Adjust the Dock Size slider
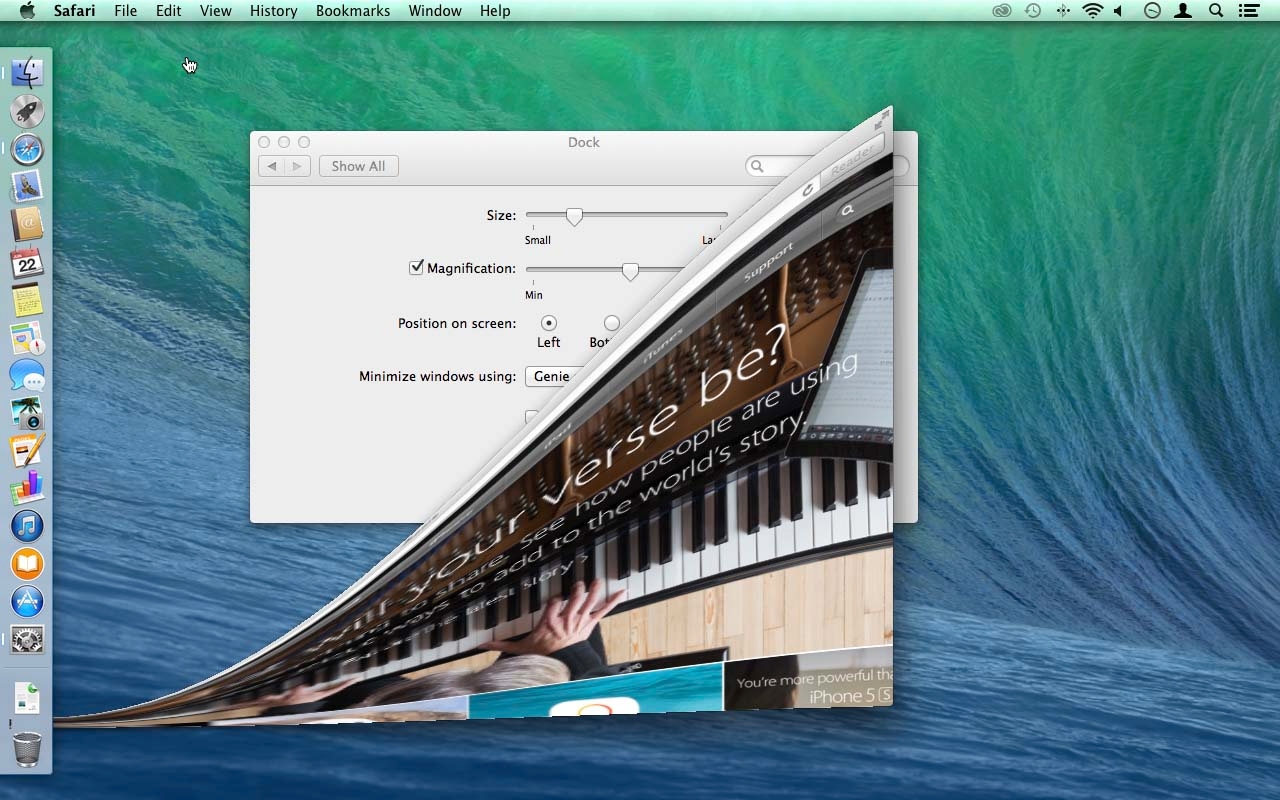 (573, 216)
